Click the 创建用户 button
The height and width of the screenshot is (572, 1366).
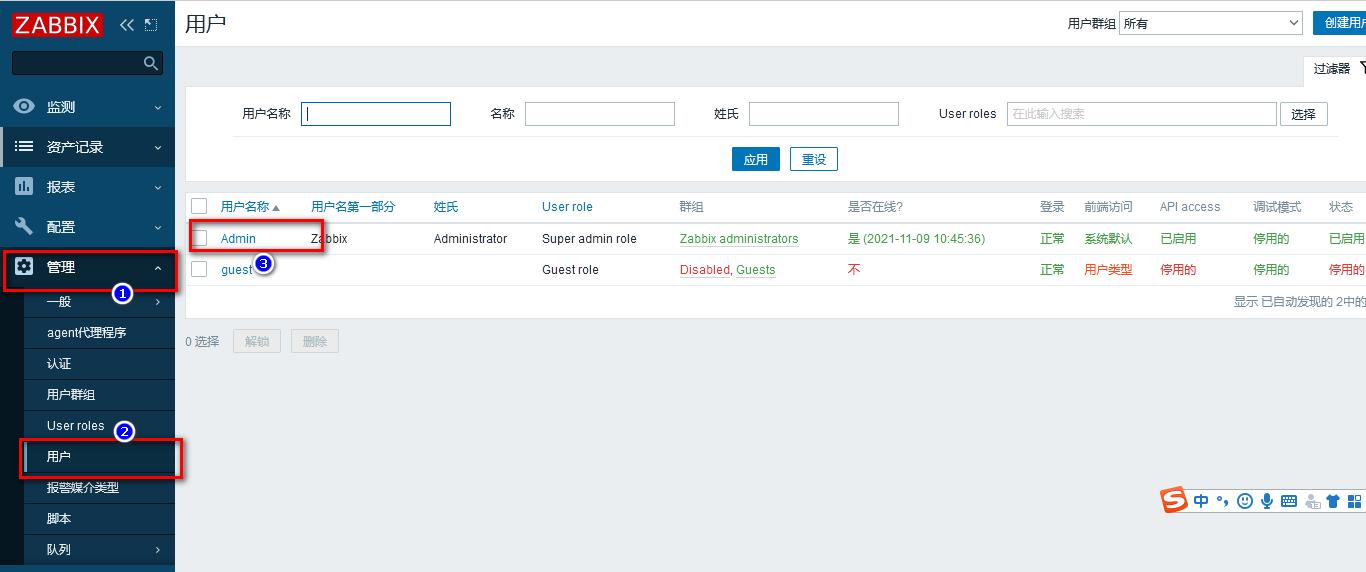[1340, 23]
